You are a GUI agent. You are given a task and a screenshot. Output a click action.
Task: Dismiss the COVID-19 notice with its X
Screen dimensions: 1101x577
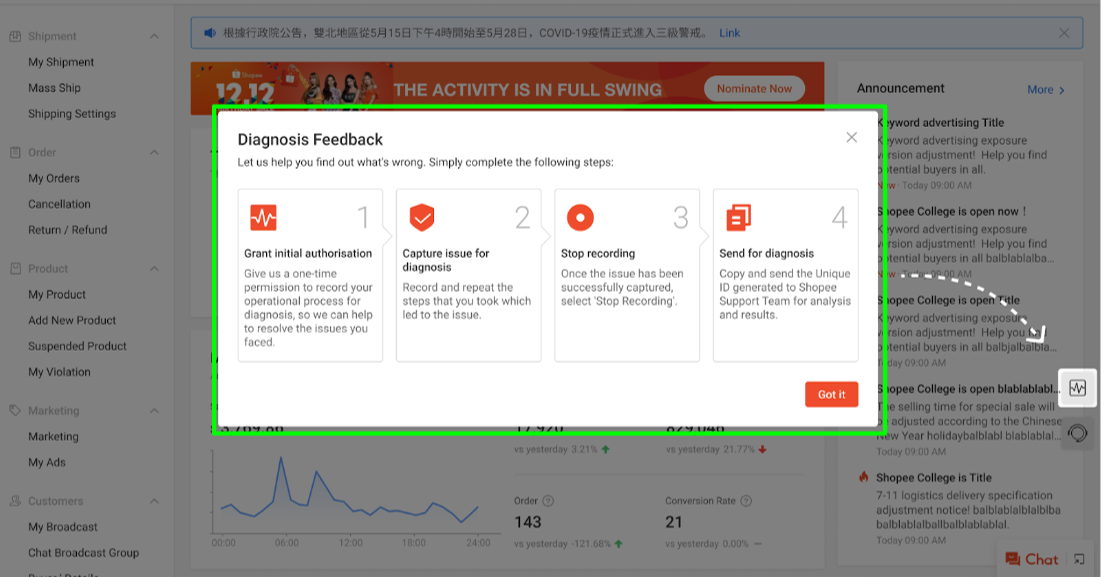click(x=1064, y=32)
